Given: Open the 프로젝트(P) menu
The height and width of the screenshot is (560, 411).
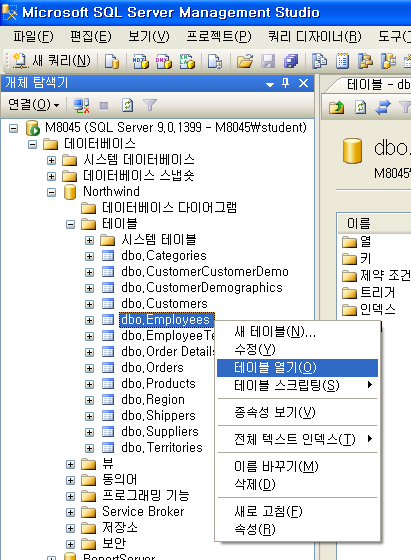Looking at the screenshot, I should (219, 36).
